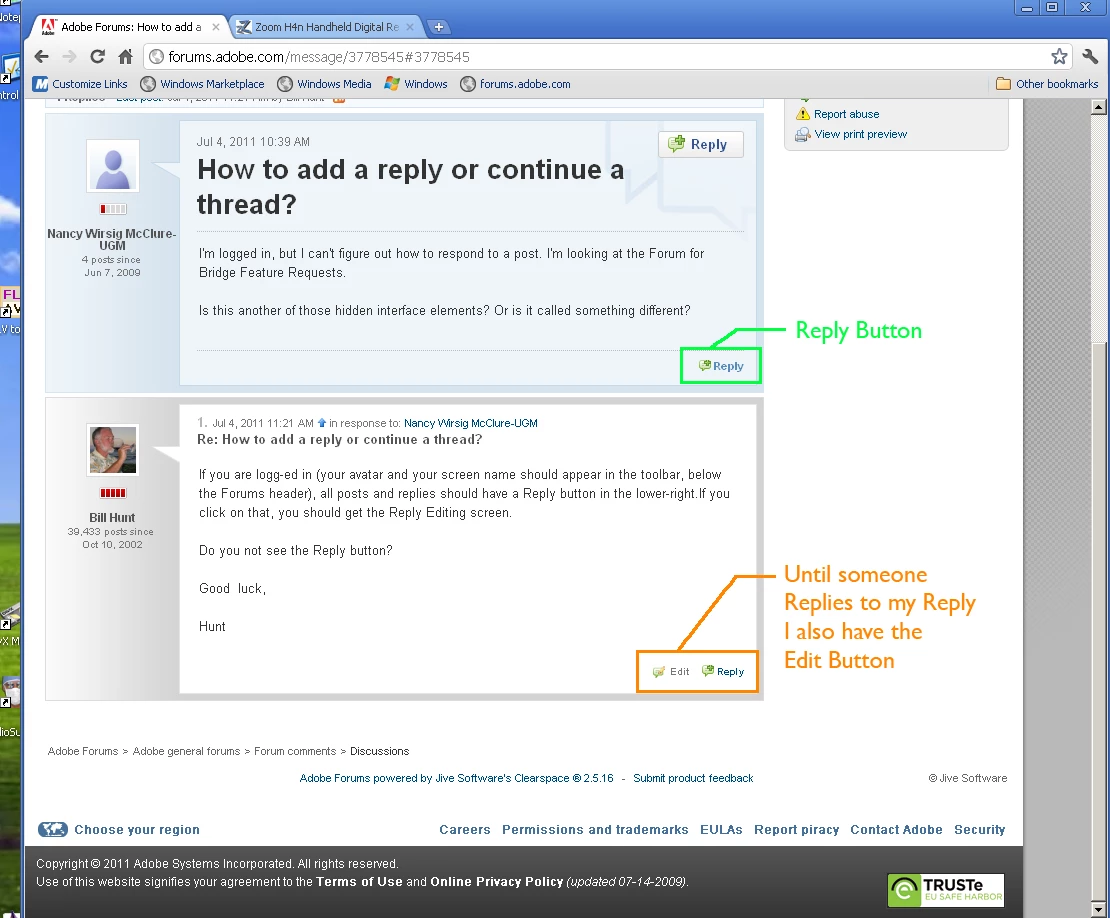This screenshot has height=918, width=1110.
Task: Reply to Nancy's original post at bottom
Action: pyautogui.click(x=721, y=366)
